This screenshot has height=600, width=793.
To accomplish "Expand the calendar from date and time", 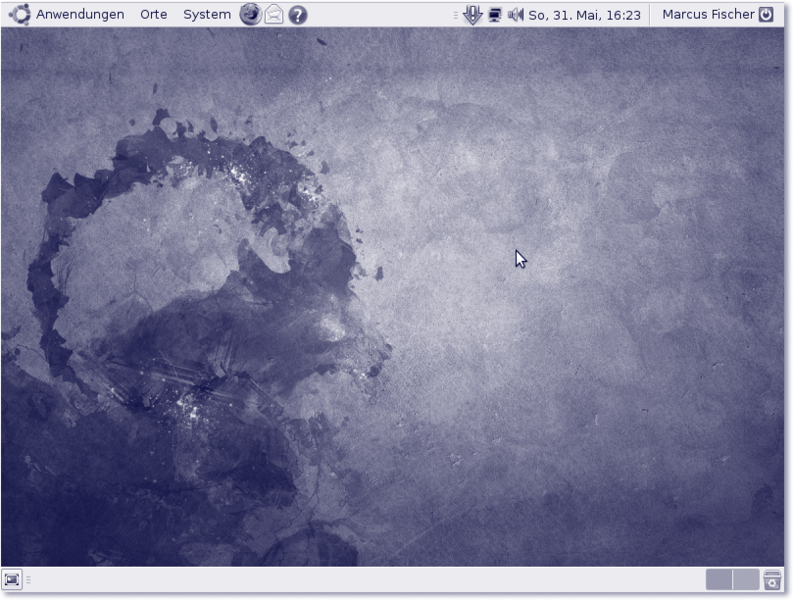I will coord(584,15).
